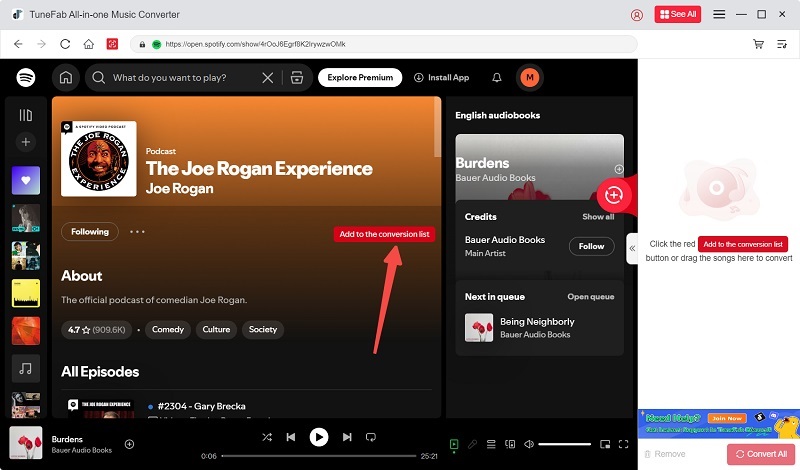Toggle Now Playing view icon
This screenshot has height=470, width=800.
454,444
